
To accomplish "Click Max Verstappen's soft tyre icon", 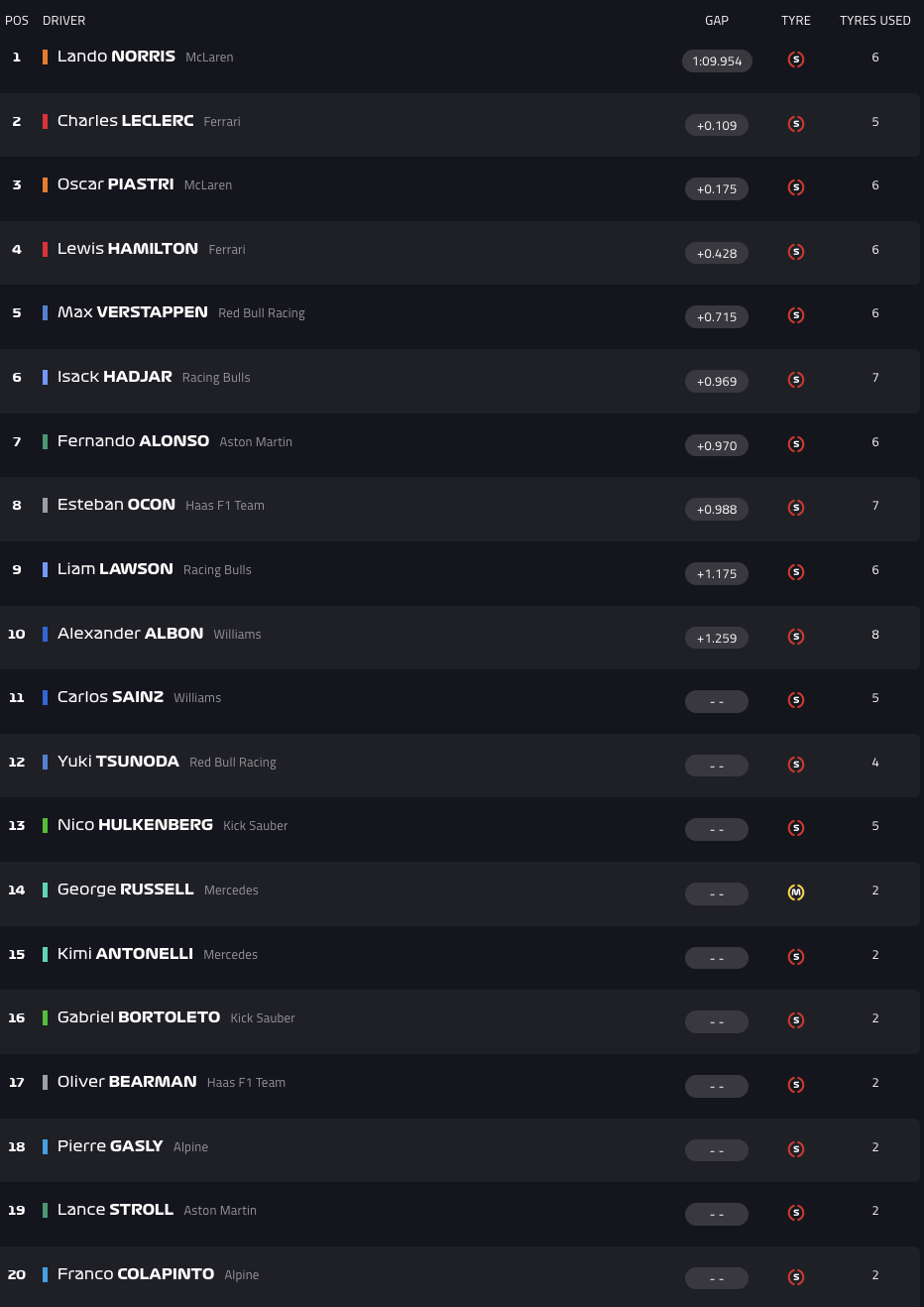I will click(x=795, y=315).
